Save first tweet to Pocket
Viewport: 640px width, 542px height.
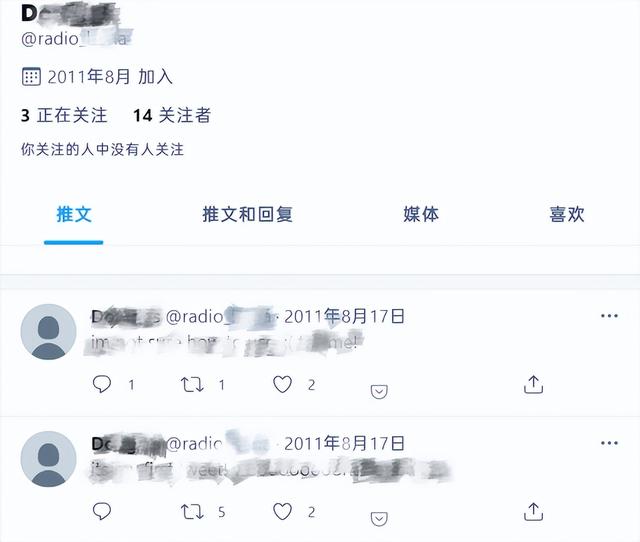379,391
